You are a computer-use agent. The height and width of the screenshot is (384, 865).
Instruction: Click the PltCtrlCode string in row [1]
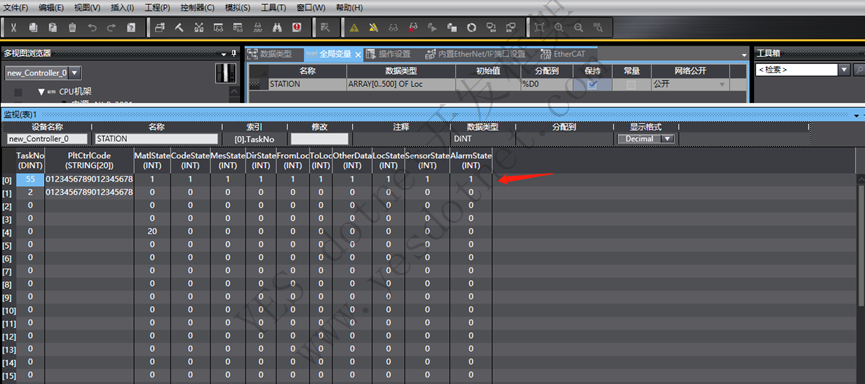tap(89, 193)
